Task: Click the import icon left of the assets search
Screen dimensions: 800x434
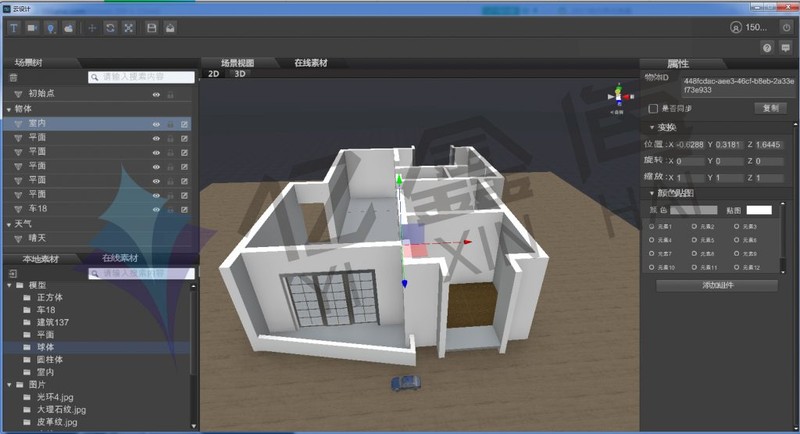Action: point(13,274)
